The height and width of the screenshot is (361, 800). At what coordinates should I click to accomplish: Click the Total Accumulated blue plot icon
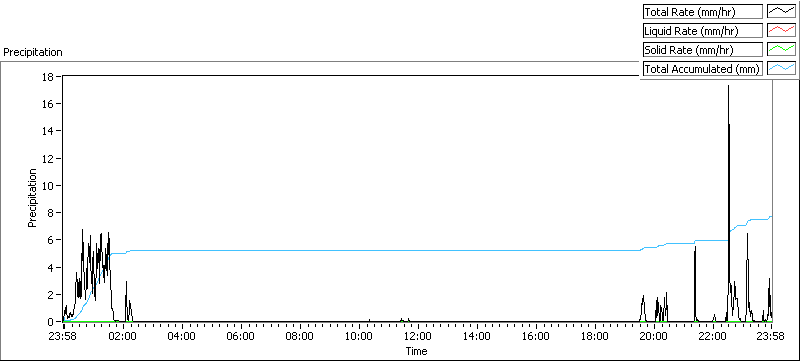tap(781, 69)
